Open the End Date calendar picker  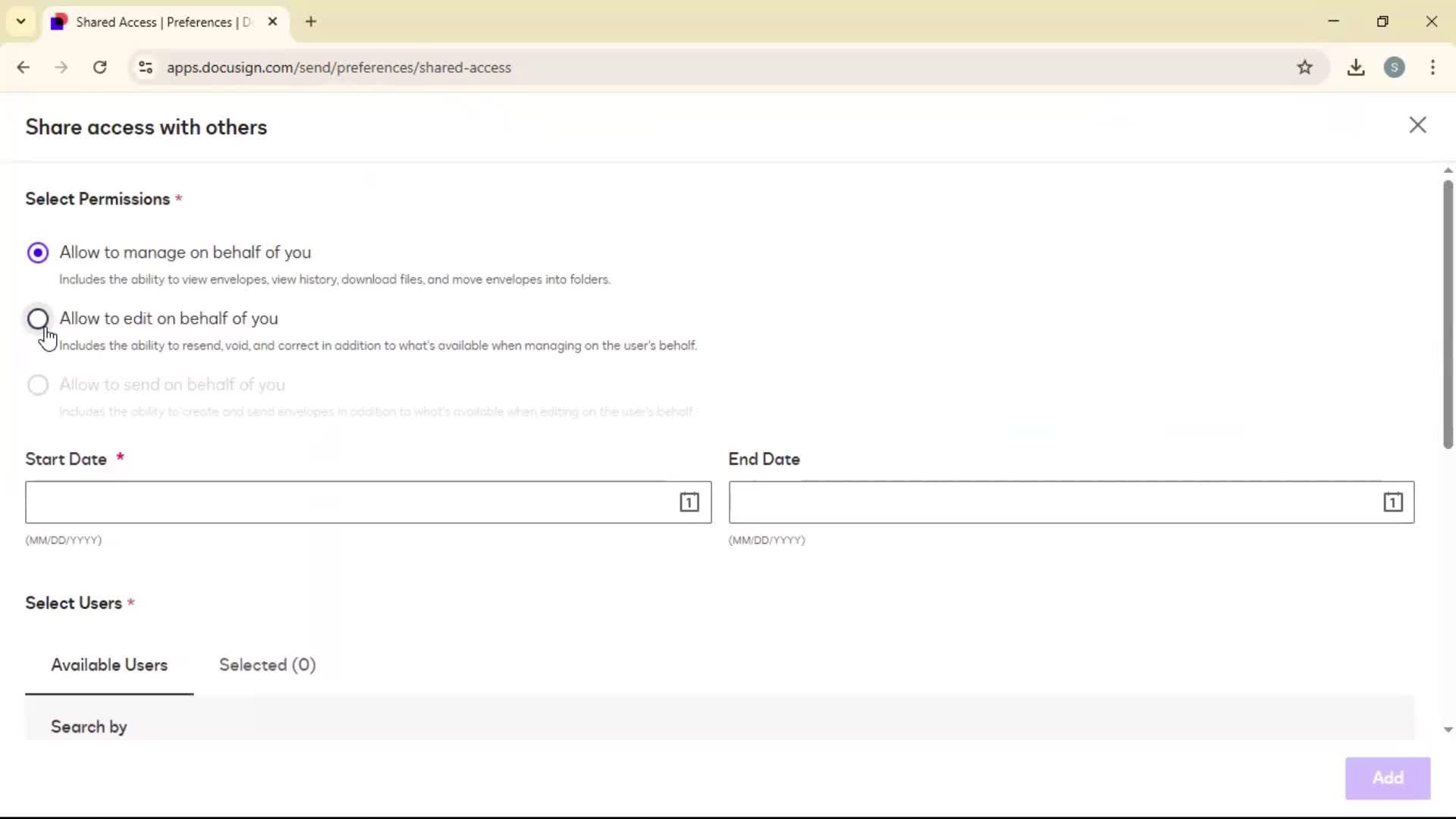click(x=1392, y=502)
